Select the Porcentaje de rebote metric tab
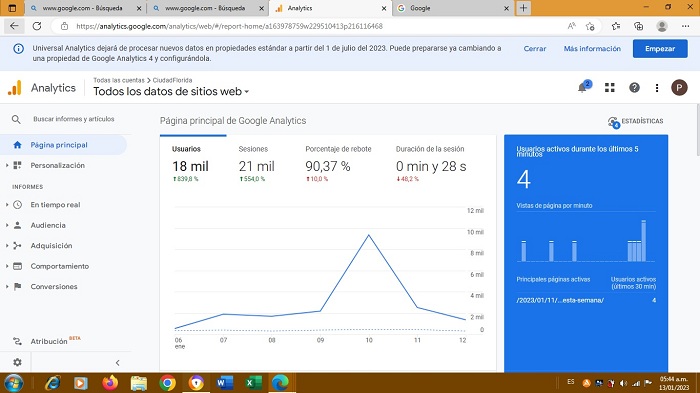Viewport: 700px width, 393px height. click(338, 164)
